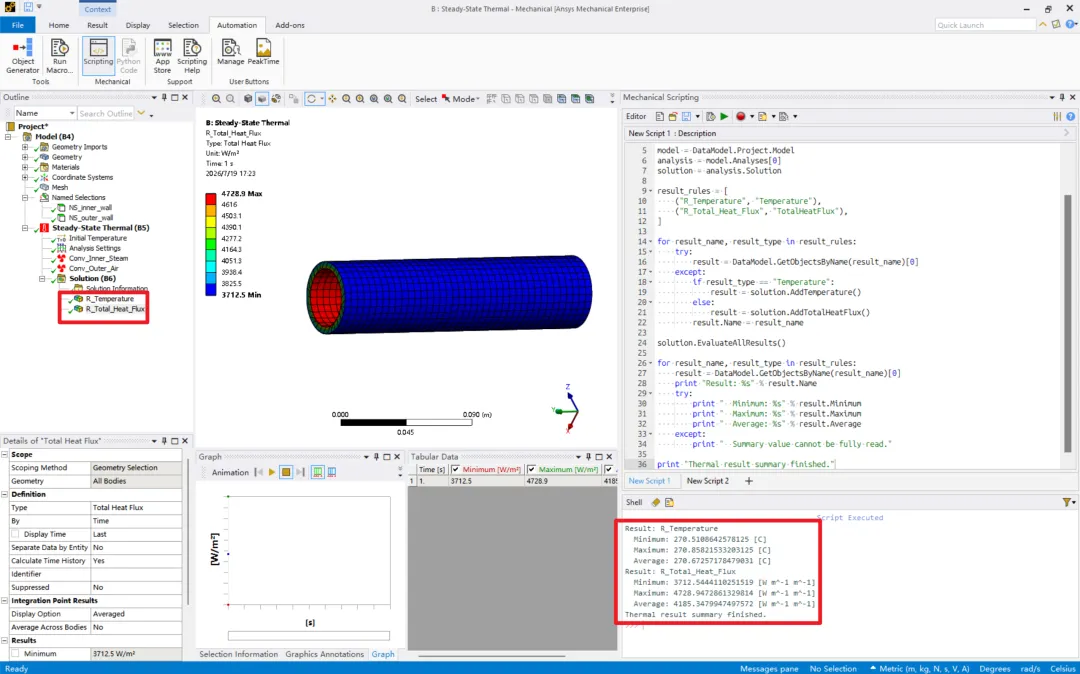The height and width of the screenshot is (674, 1080).
Task: Select Conv_Inner_Steam in the tree
Action: coord(98,258)
